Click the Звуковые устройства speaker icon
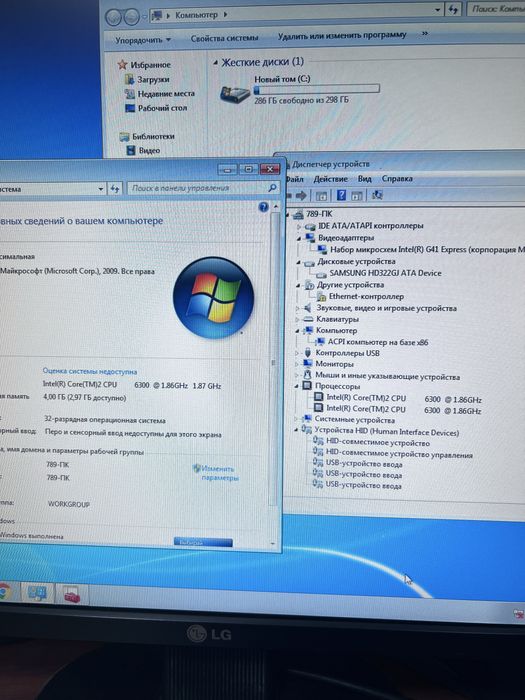The width and height of the screenshot is (525, 700). click(308, 308)
